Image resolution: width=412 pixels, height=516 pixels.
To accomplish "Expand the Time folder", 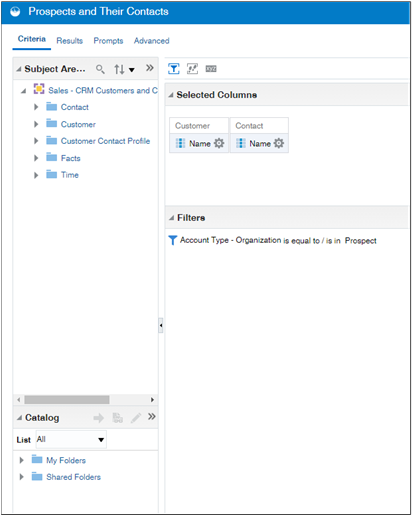I will tap(36, 175).
